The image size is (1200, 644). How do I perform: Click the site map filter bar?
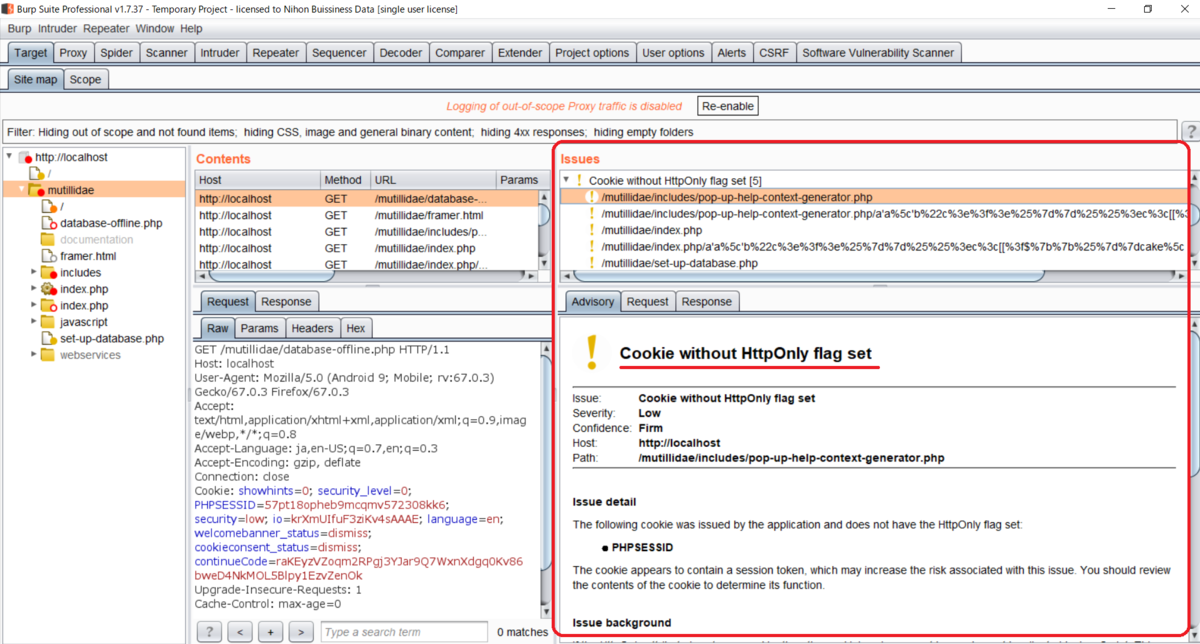590,132
